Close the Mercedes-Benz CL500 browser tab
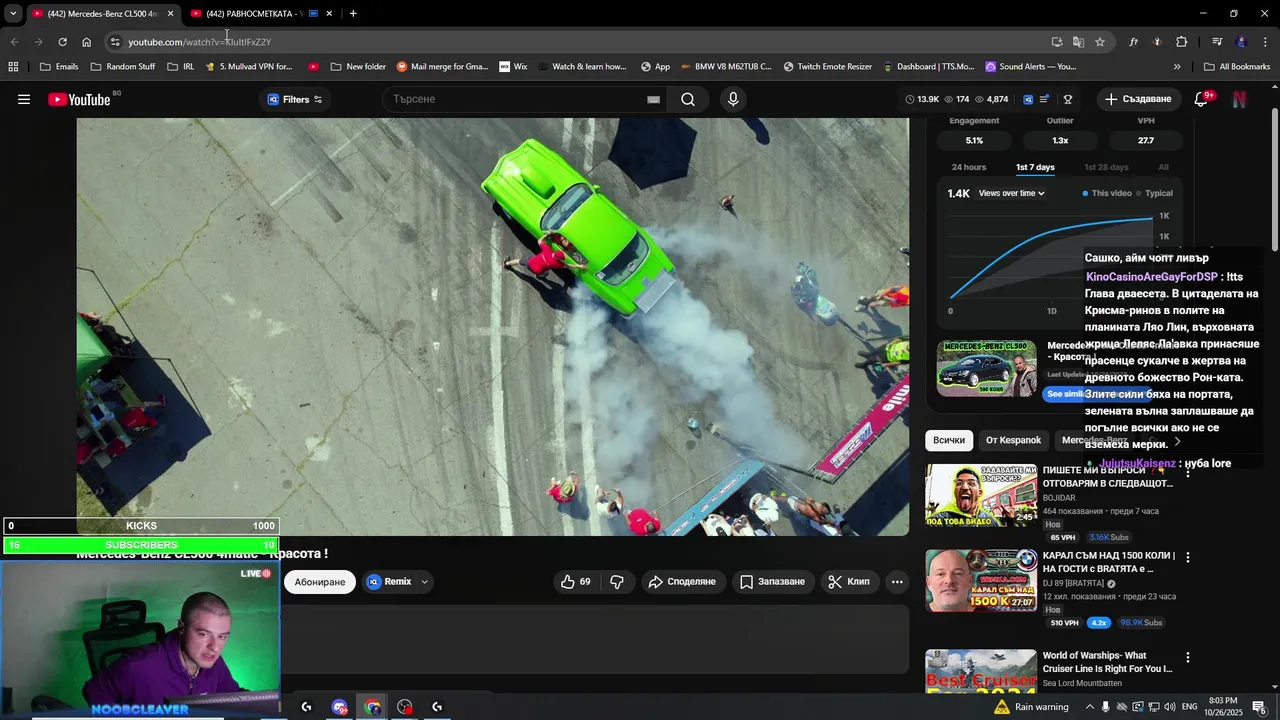Screen dimensions: 1280x720 click(170, 13)
